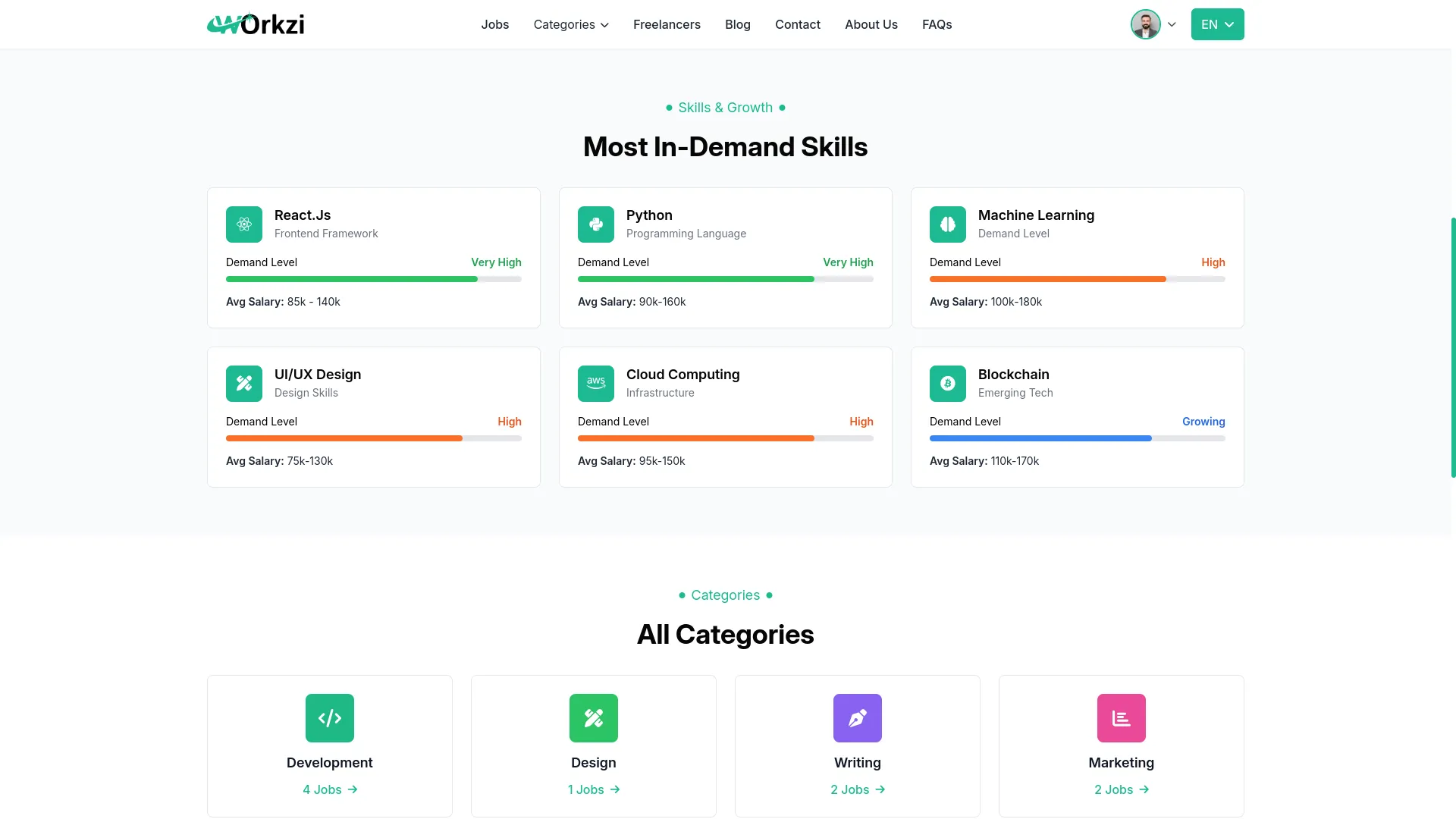Open 4 Jobs under Development
The image size is (1456, 819).
tap(329, 789)
